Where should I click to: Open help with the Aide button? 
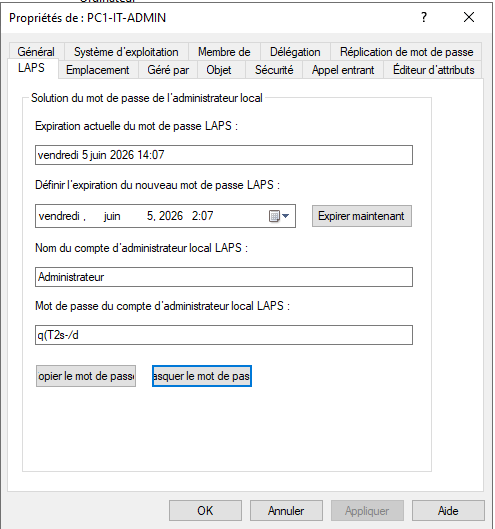[448, 510]
